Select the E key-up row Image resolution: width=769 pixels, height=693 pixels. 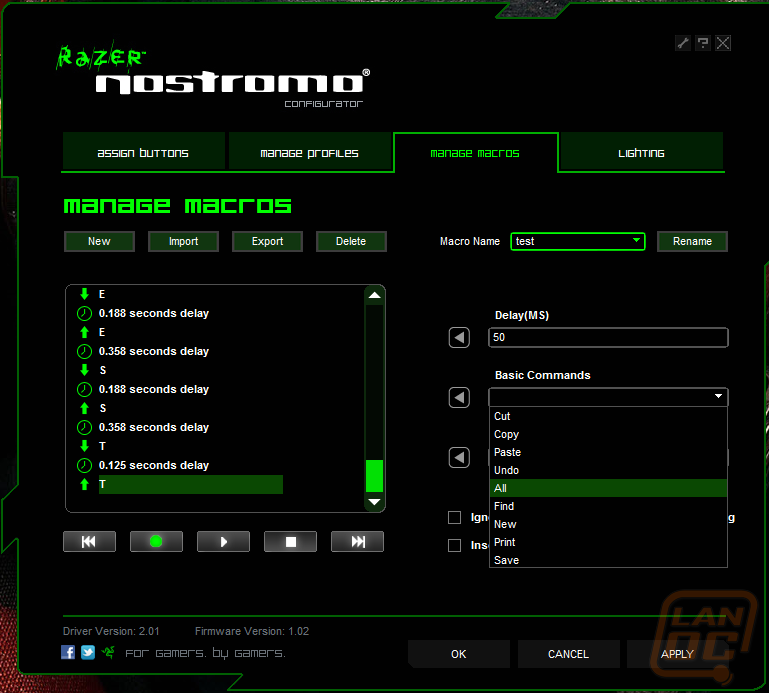pyautogui.click(x=180, y=332)
